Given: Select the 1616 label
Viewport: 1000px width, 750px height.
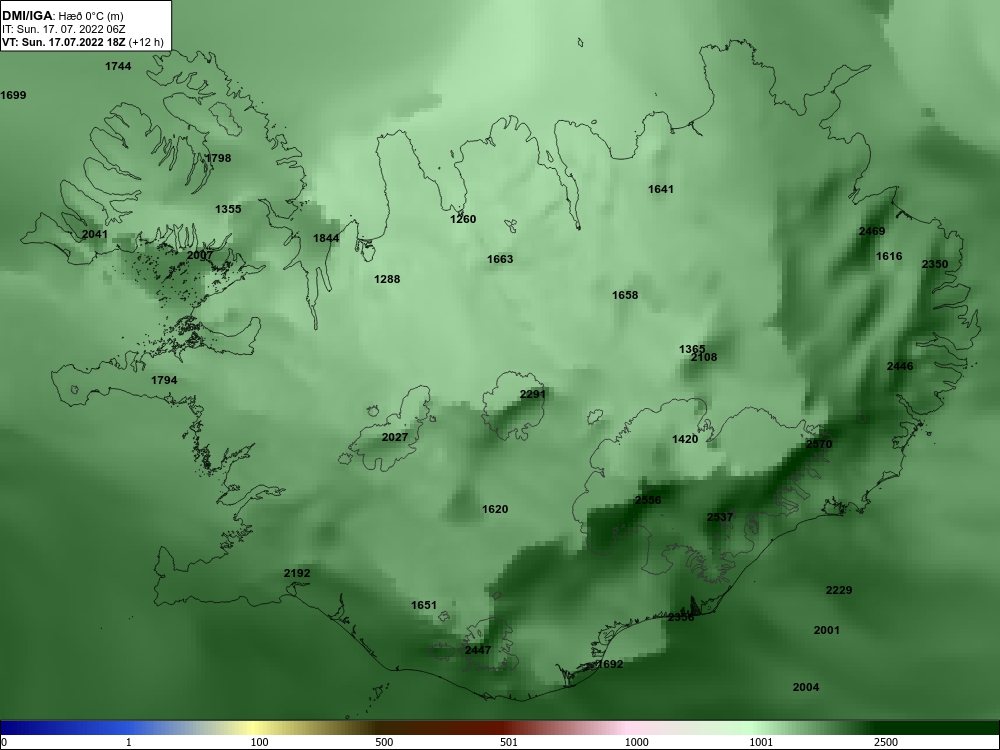Looking at the screenshot, I should (889, 256).
